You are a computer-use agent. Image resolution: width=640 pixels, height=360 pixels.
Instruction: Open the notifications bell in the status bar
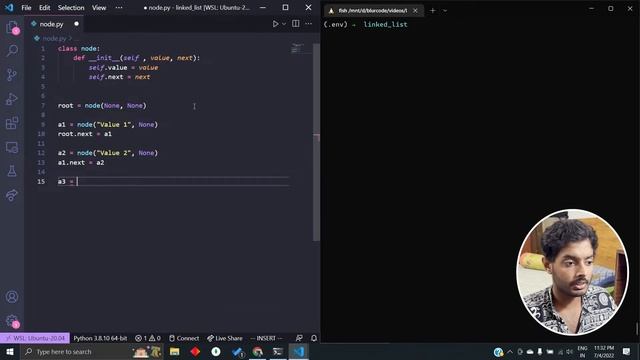coord(313,338)
